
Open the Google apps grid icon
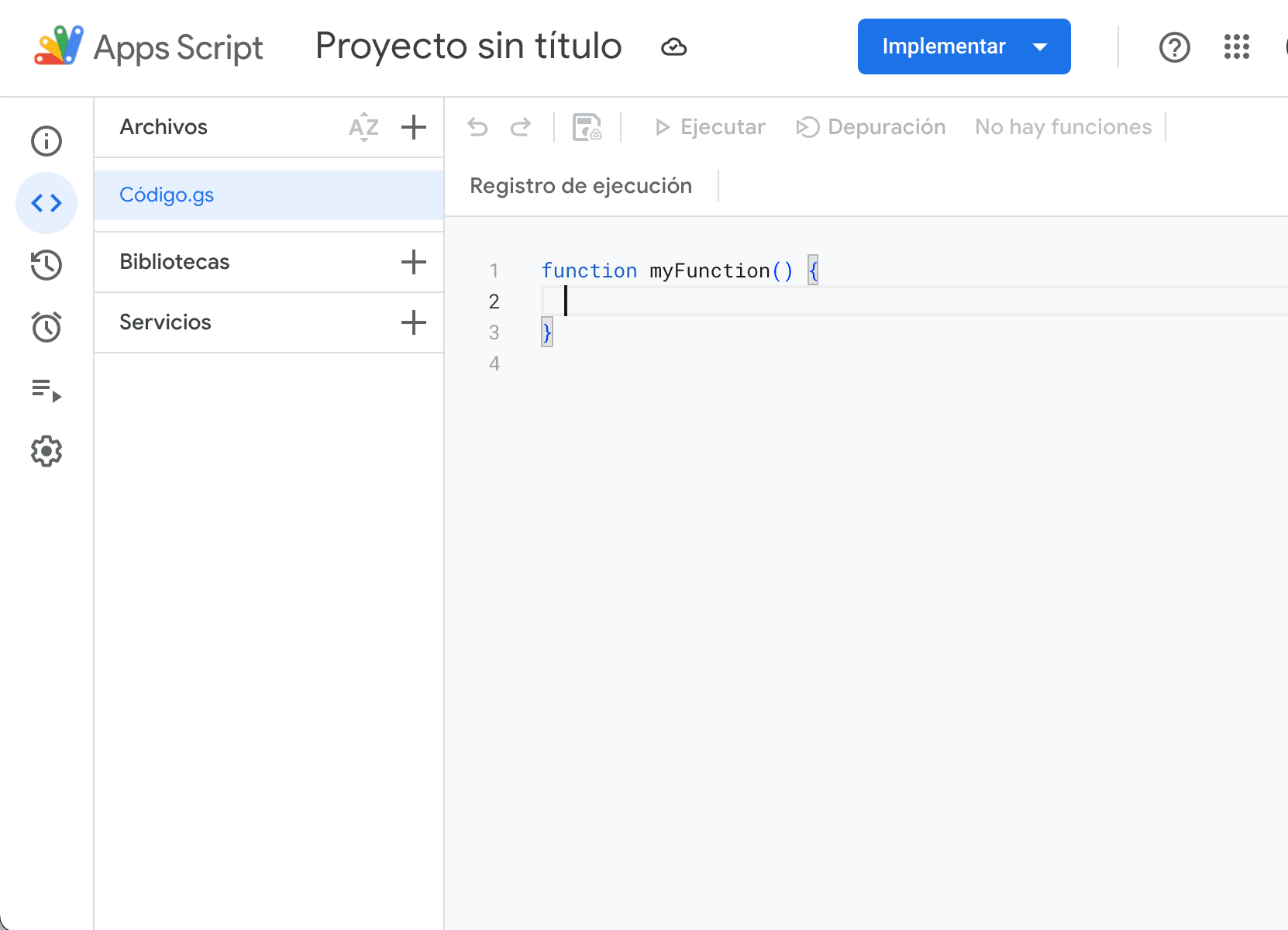pyautogui.click(x=1237, y=46)
